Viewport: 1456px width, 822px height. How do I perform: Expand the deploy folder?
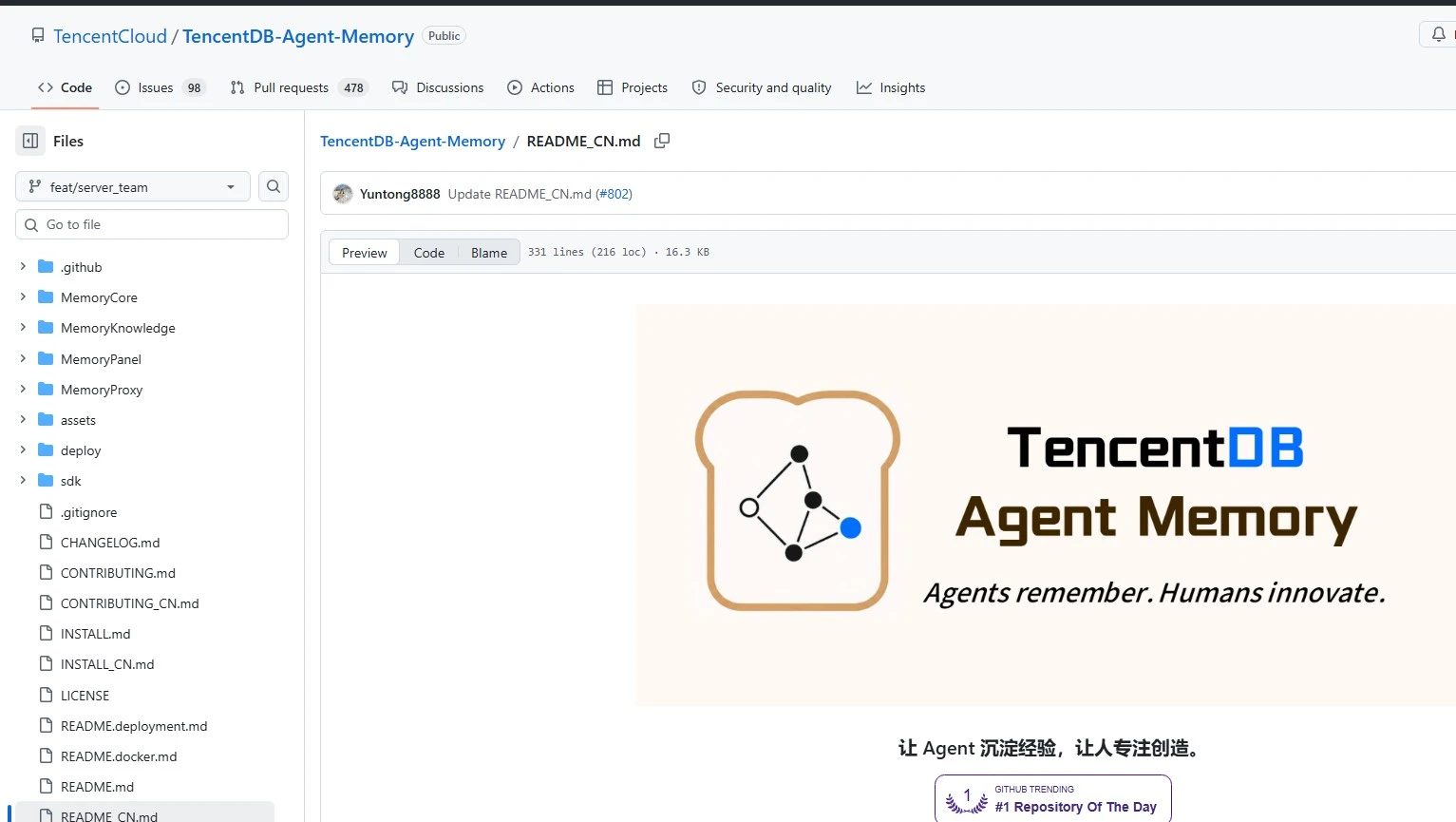pos(23,450)
